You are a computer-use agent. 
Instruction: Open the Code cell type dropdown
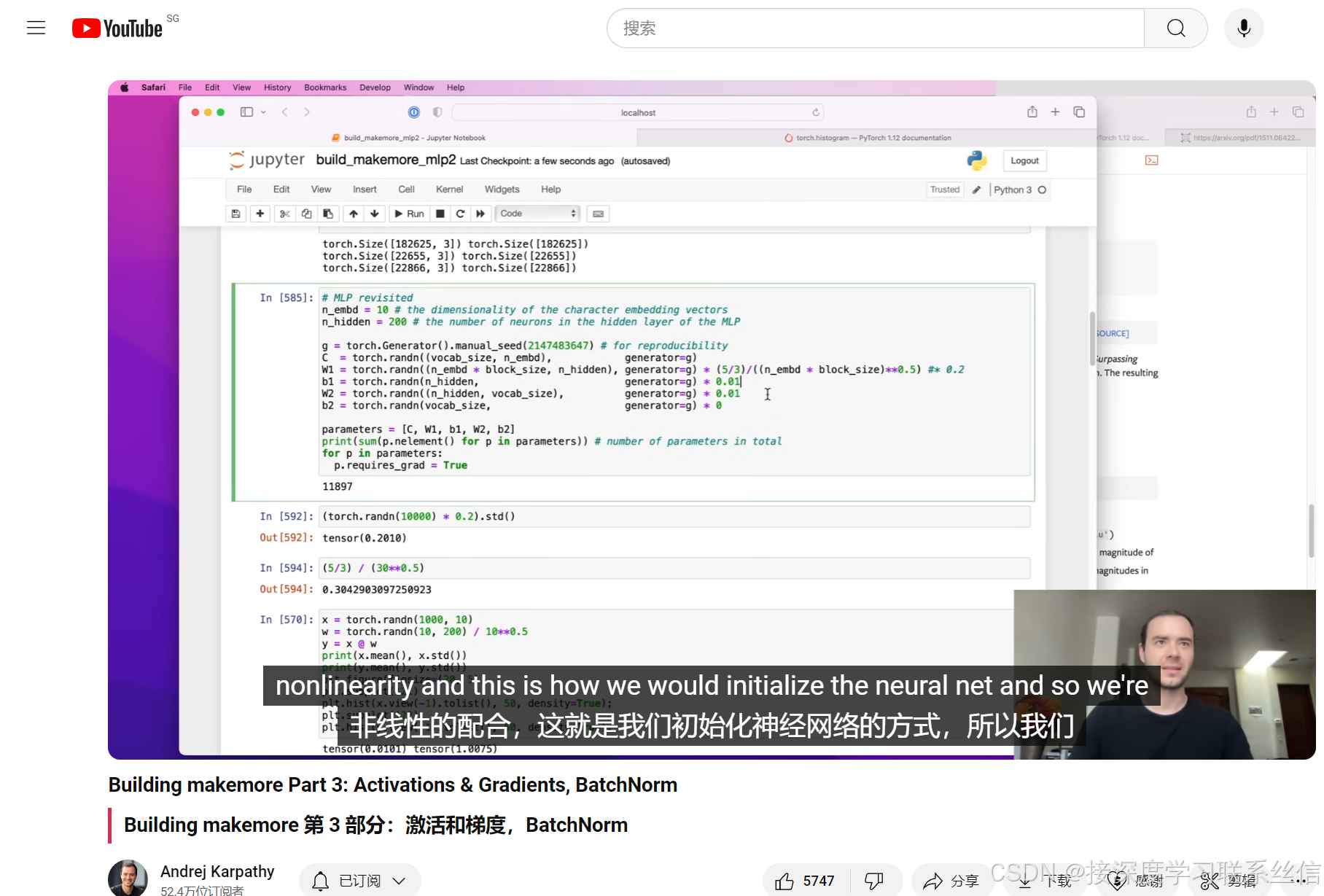pos(538,214)
